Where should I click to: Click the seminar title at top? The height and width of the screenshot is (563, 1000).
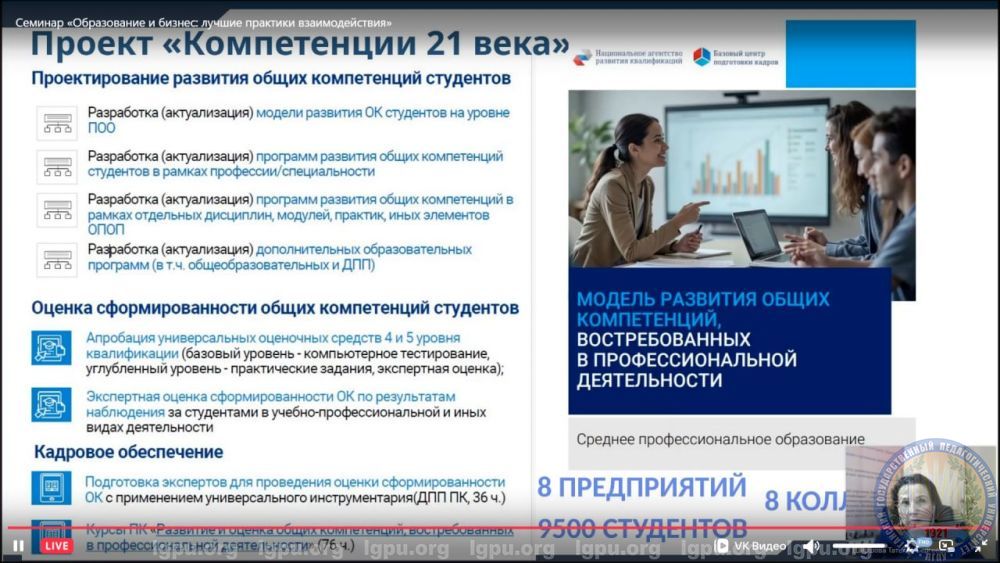pyautogui.click(x=203, y=22)
